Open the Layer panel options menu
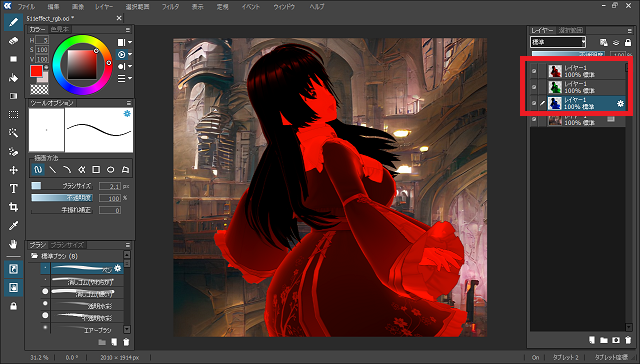This screenshot has height=364, width=640. coord(629,31)
